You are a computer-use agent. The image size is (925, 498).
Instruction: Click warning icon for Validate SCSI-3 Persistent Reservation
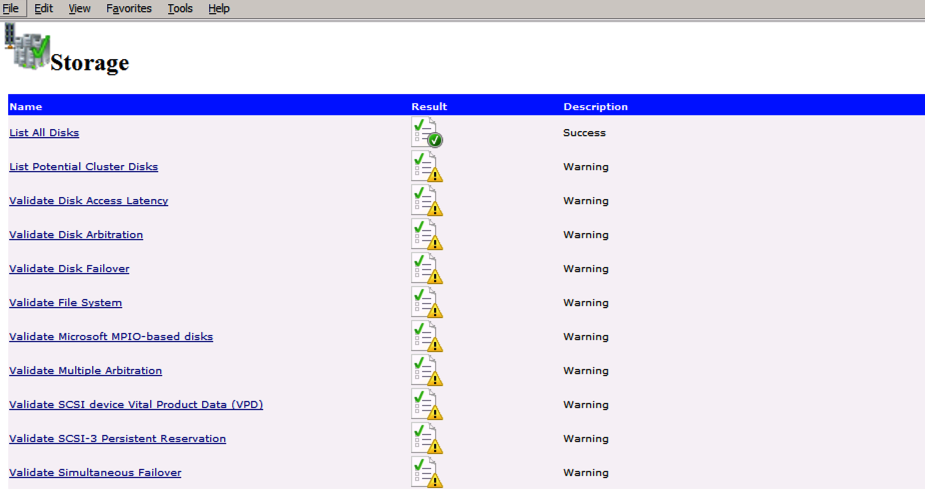click(x=427, y=439)
